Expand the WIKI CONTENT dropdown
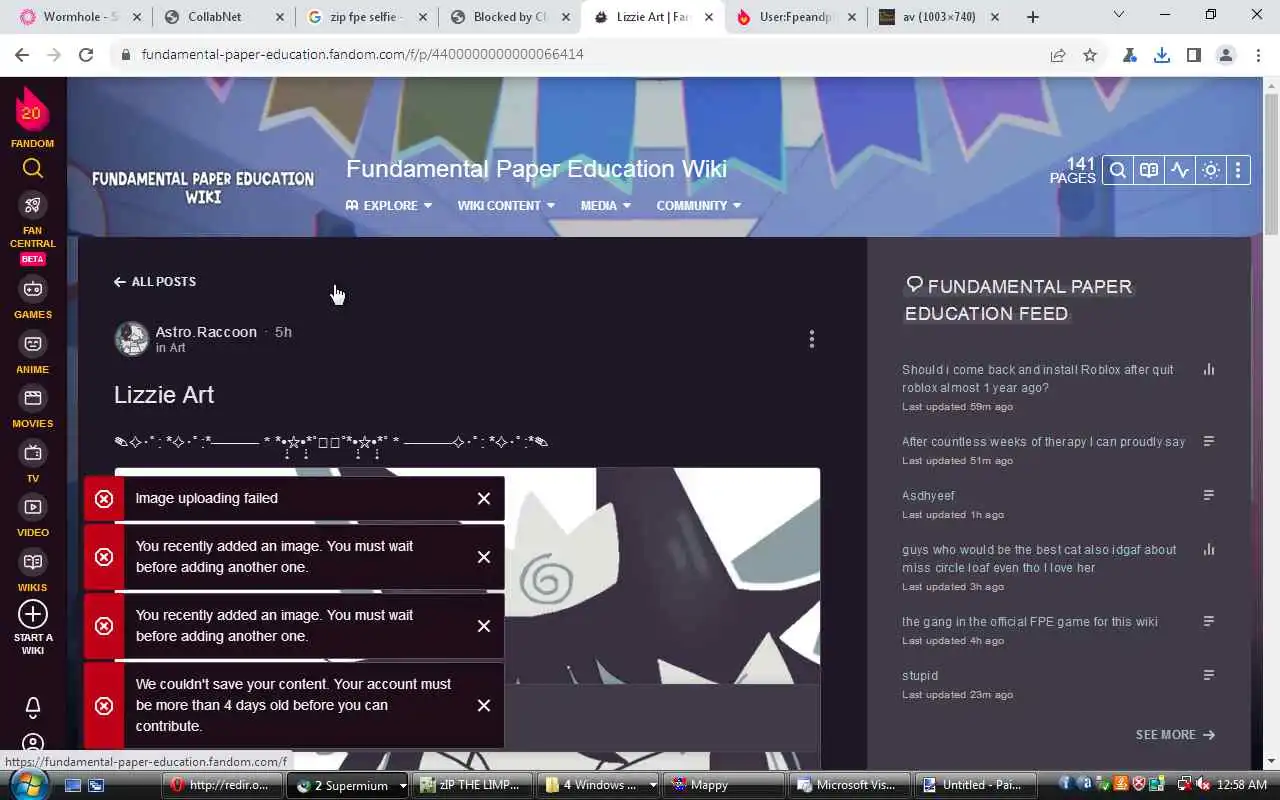Screen dimensions: 1280x800 point(506,205)
